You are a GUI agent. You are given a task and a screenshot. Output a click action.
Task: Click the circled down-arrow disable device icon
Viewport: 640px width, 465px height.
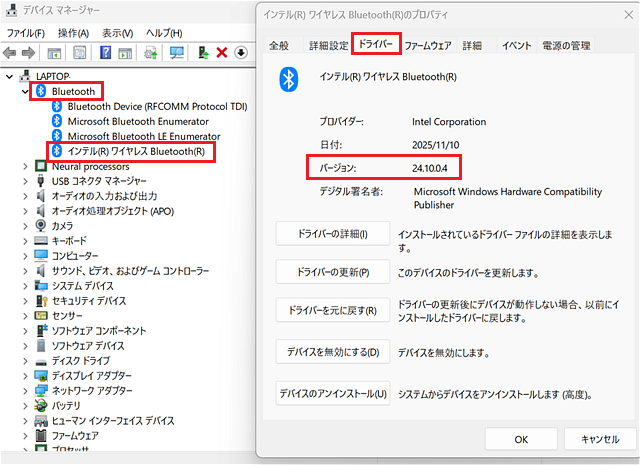coord(241,52)
